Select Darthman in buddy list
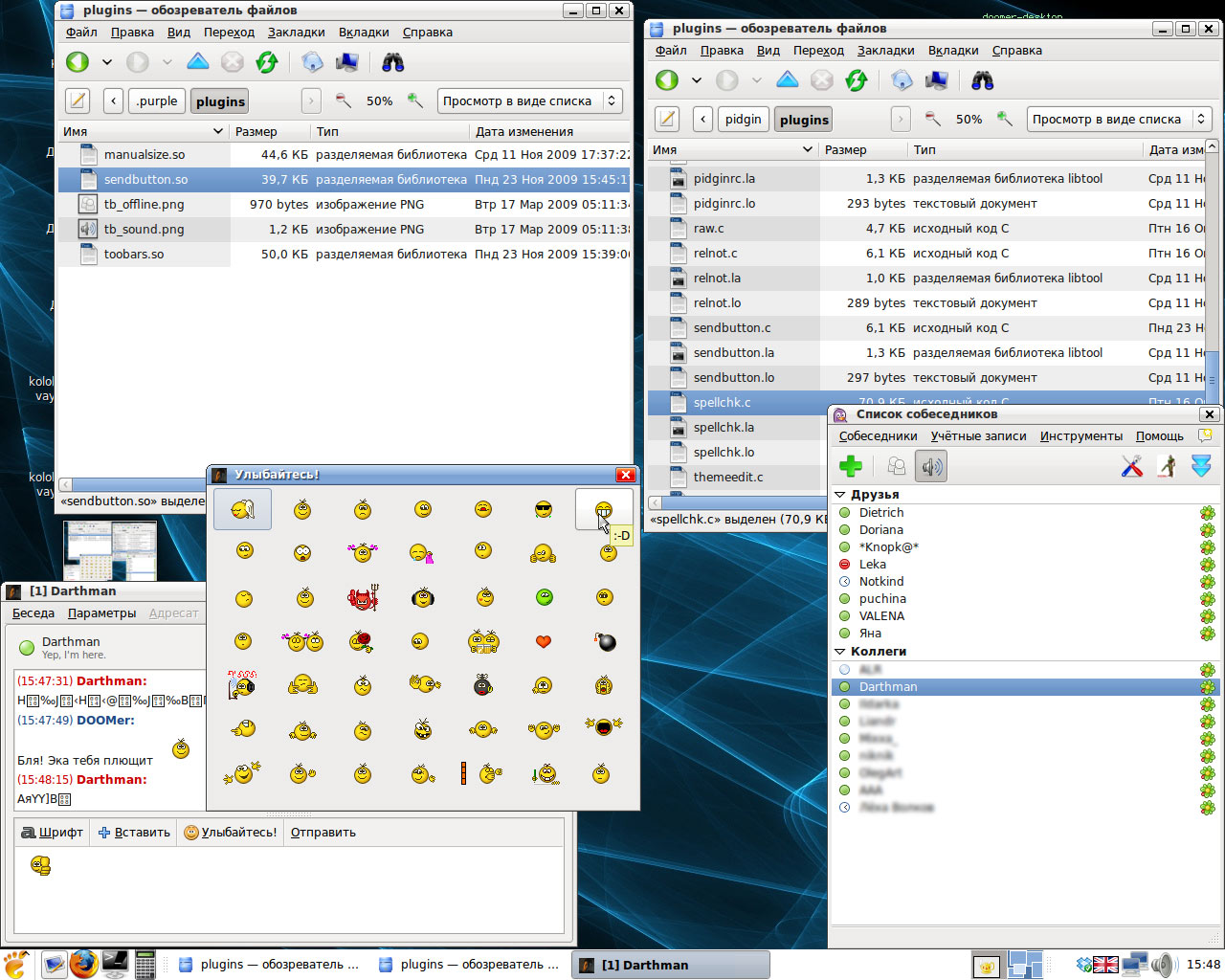Viewport: 1225px width, 980px height. point(1025,686)
